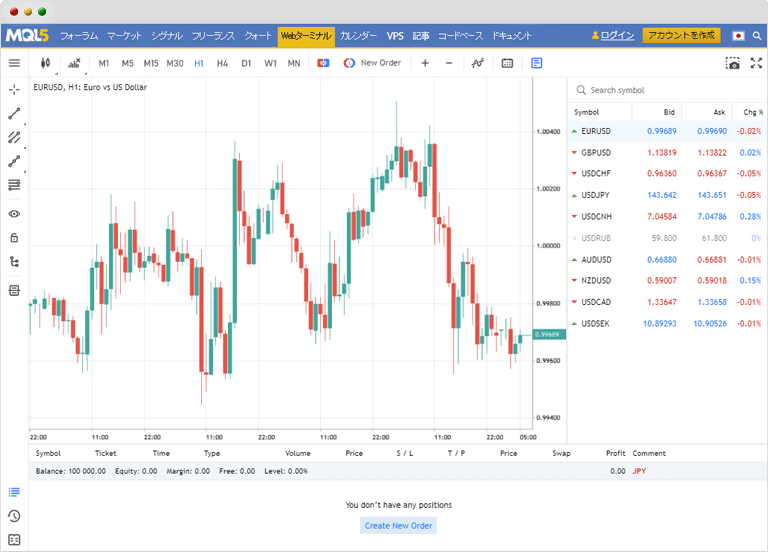Toggle the lock objects icon

(14, 238)
